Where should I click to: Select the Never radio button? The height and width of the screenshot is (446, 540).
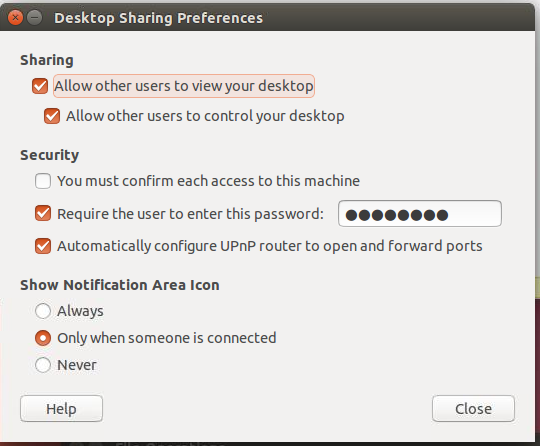tap(43, 365)
